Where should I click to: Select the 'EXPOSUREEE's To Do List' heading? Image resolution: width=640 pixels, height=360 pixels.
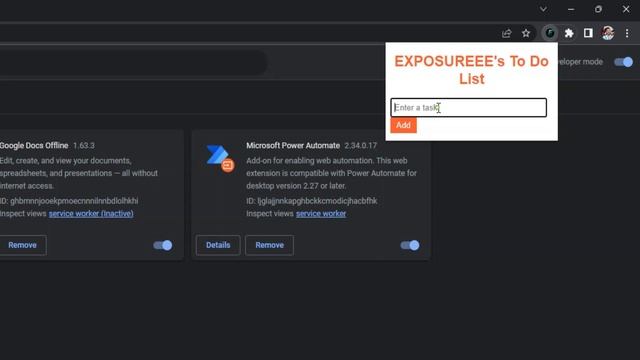[471, 70]
